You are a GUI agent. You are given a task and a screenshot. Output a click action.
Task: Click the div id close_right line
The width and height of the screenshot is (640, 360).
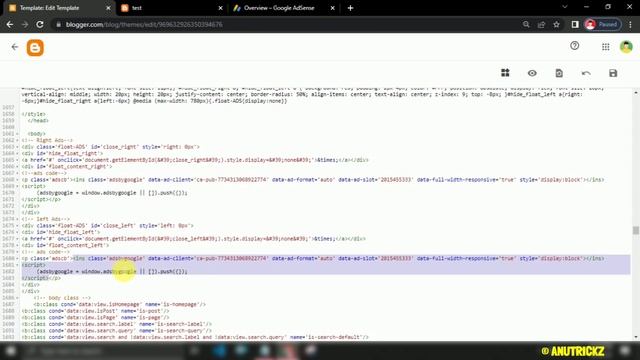tap(110, 147)
